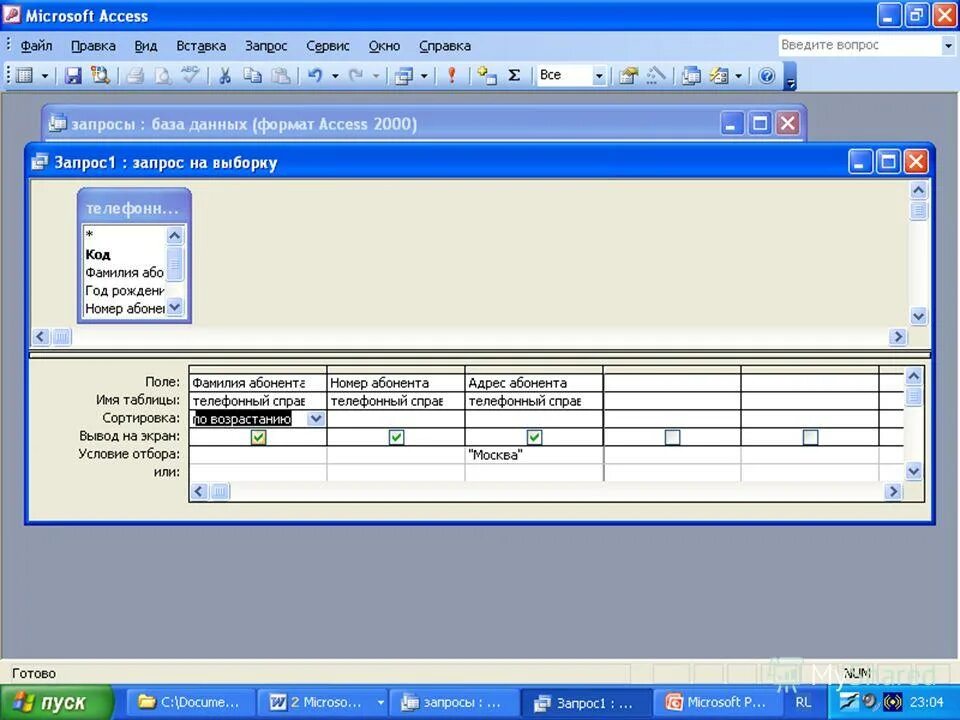This screenshot has height=720, width=960.
Task: Open the Запрос menu
Action: click(266, 46)
